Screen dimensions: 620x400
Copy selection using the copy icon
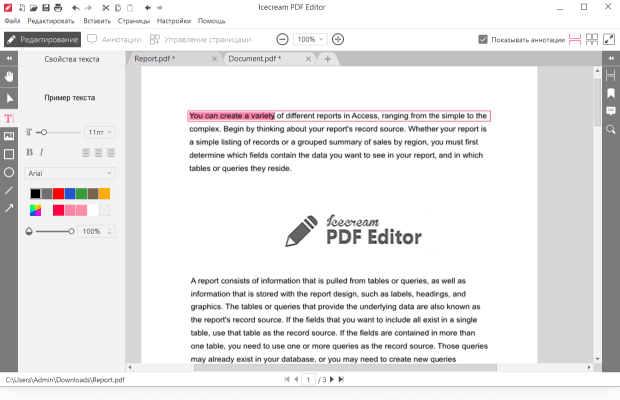(118, 8)
